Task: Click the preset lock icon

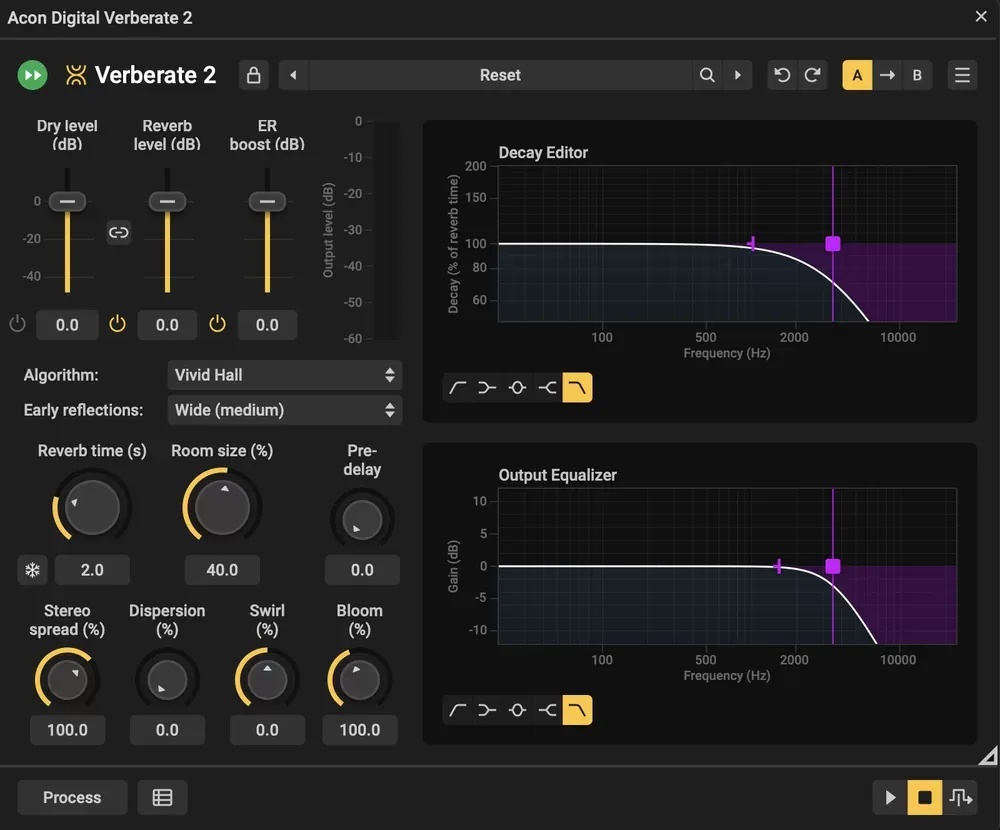Action: pyautogui.click(x=253, y=75)
